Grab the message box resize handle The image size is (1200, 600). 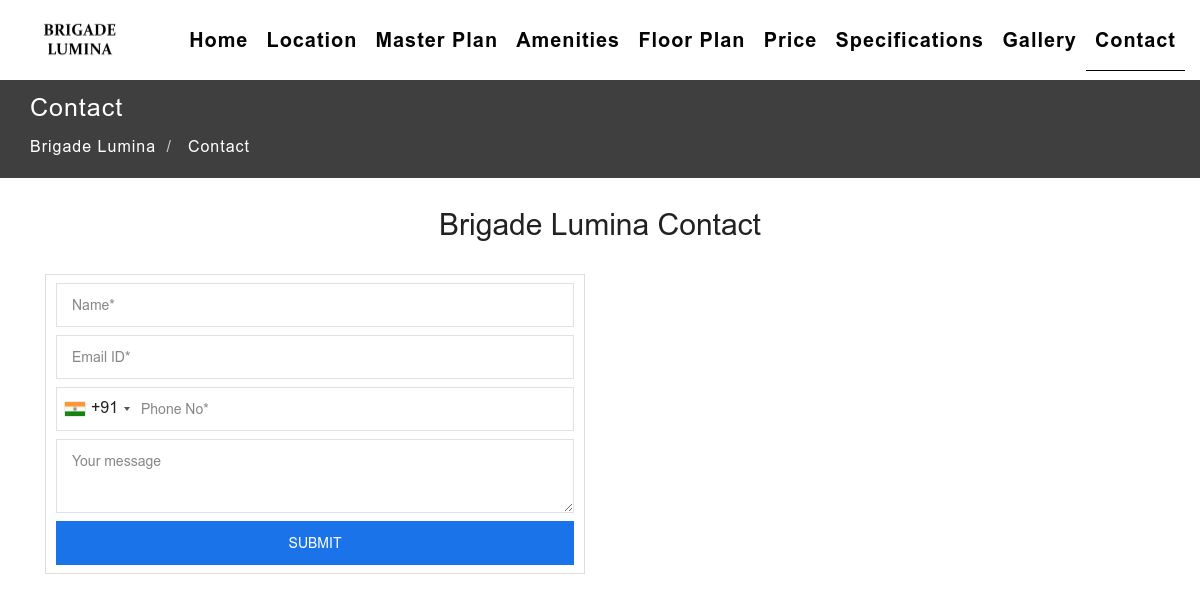pyautogui.click(x=568, y=507)
